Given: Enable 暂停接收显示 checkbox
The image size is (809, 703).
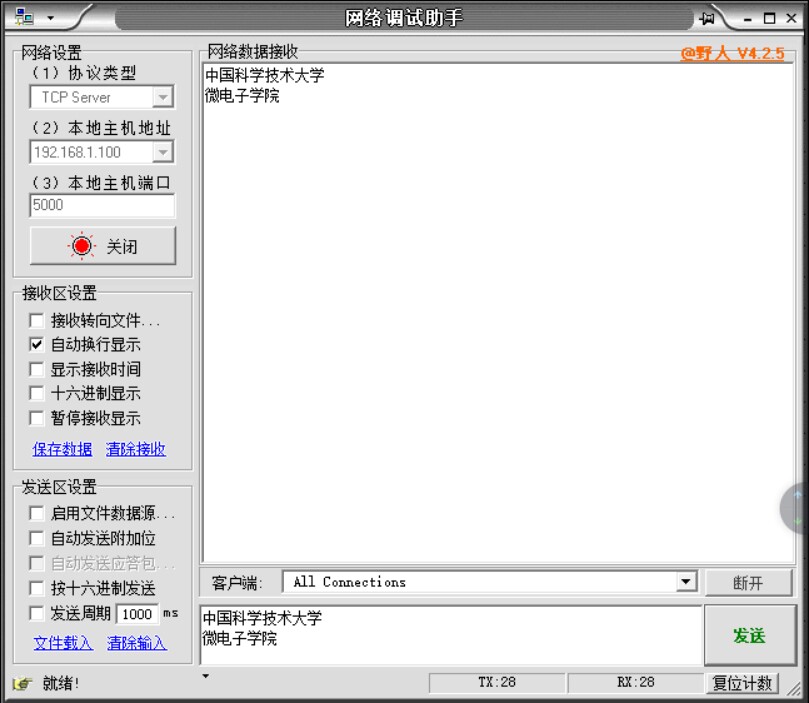Looking at the screenshot, I should click(36, 418).
